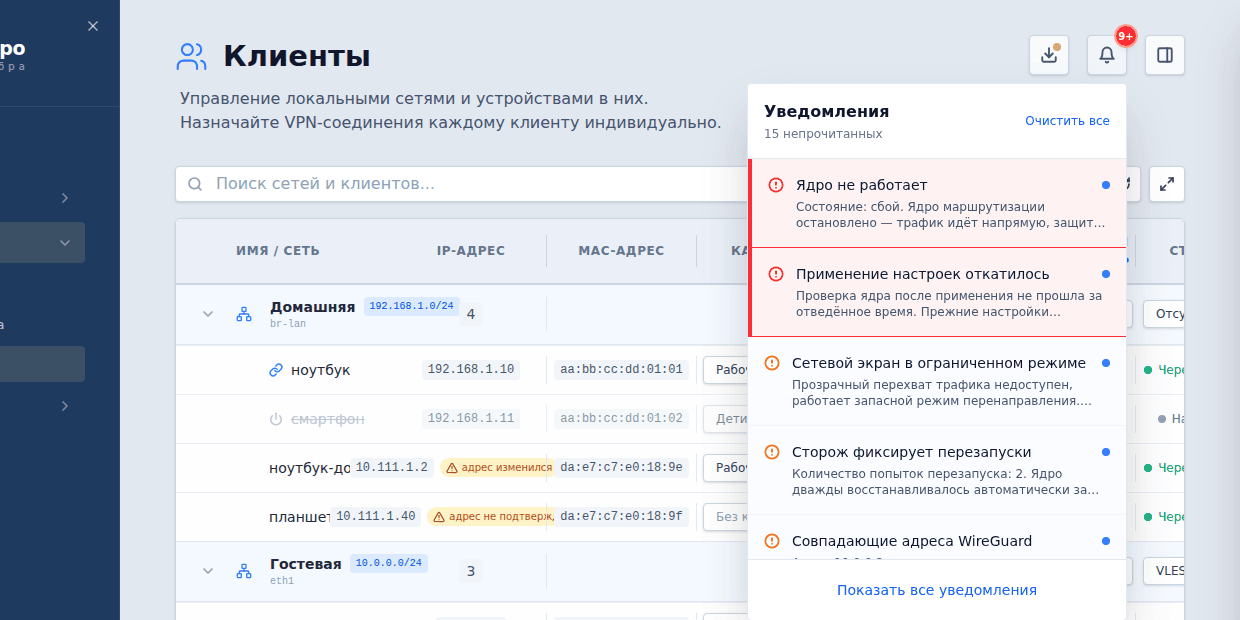Image resolution: width=1240 pixels, height=620 pixels.
Task: Click unread dot of Сторож фиксирует перезапуски
Action: (x=1105, y=452)
